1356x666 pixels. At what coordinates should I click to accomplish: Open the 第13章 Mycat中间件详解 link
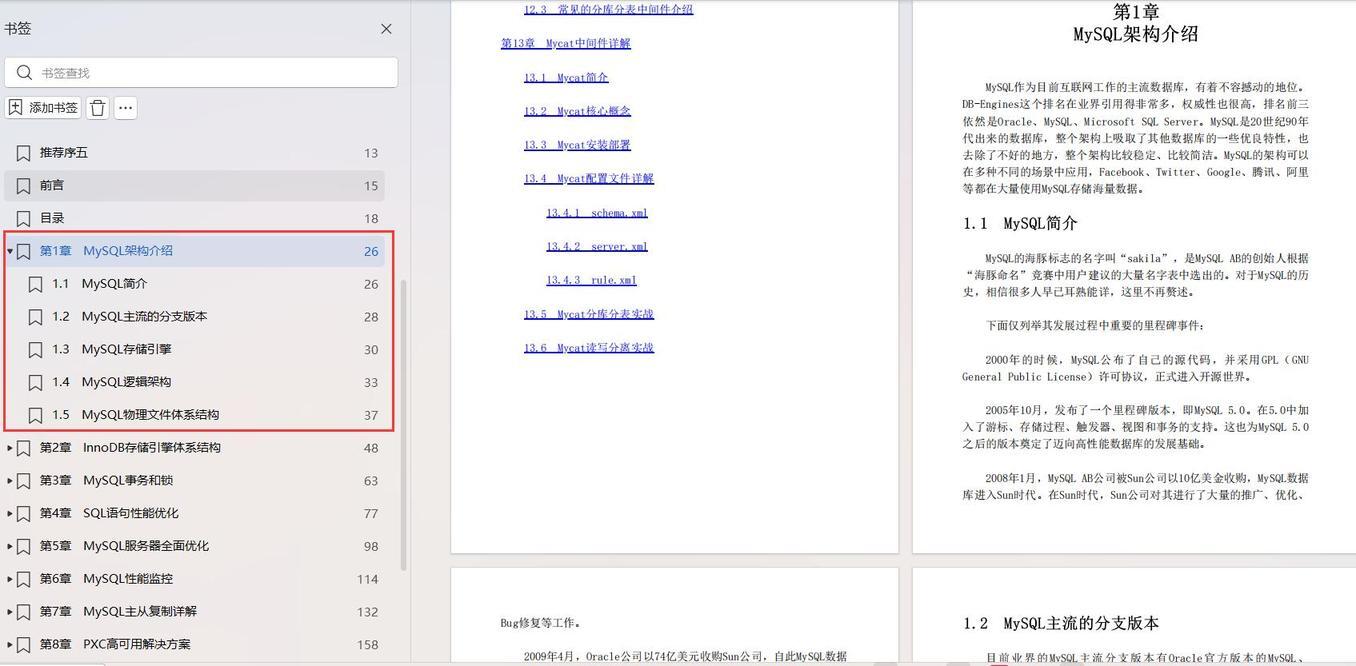point(566,43)
